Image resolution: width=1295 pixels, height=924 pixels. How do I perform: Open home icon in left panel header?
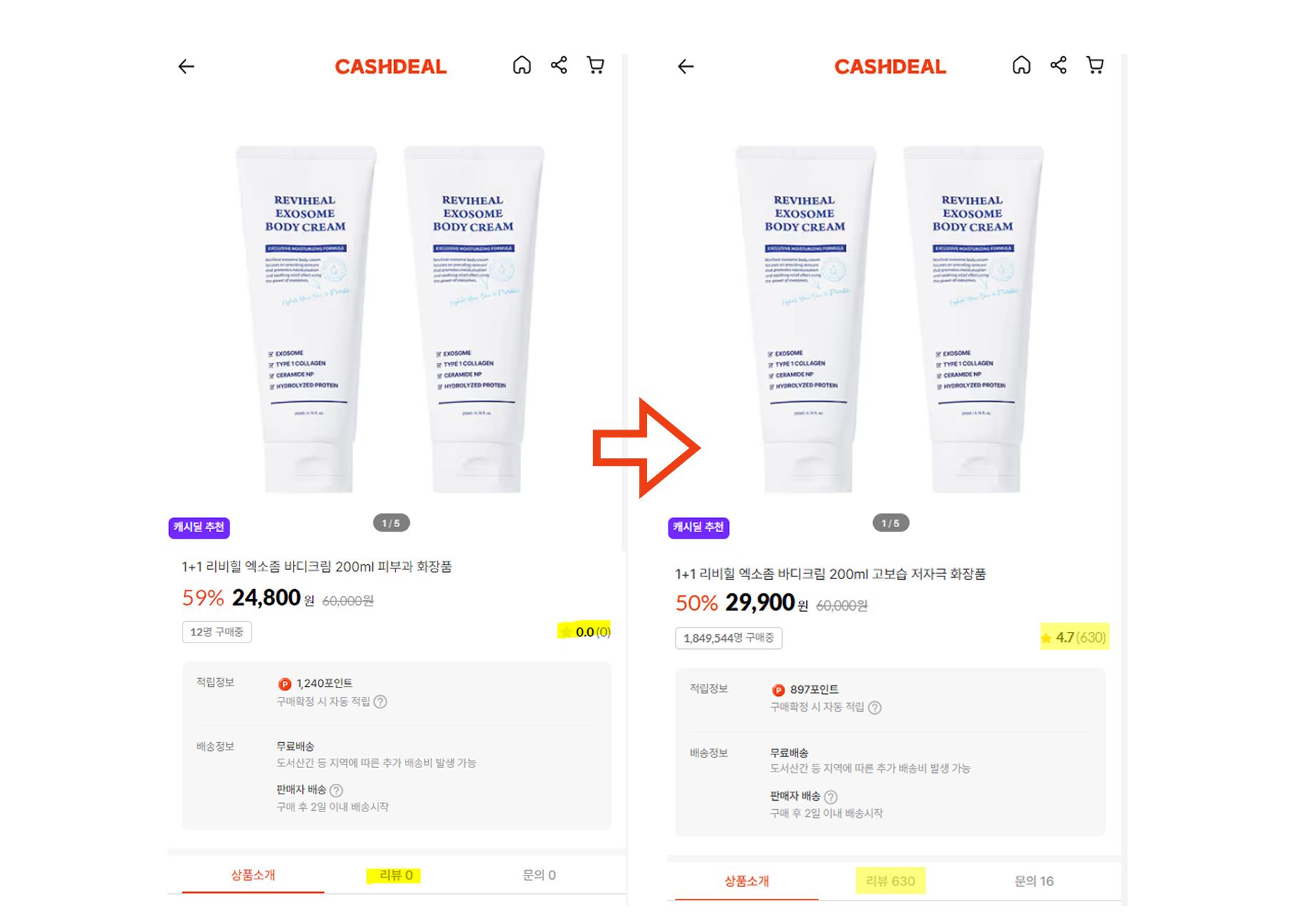522,66
